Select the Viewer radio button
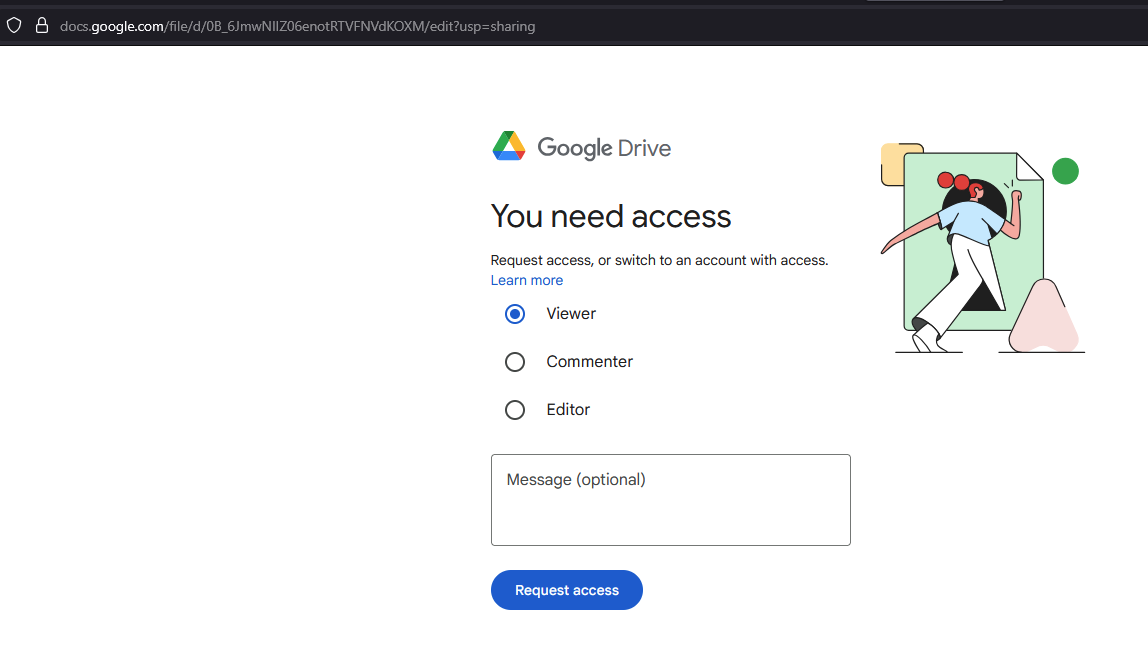Screen dimensions: 1148x649 pyautogui.click(x=515, y=314)
